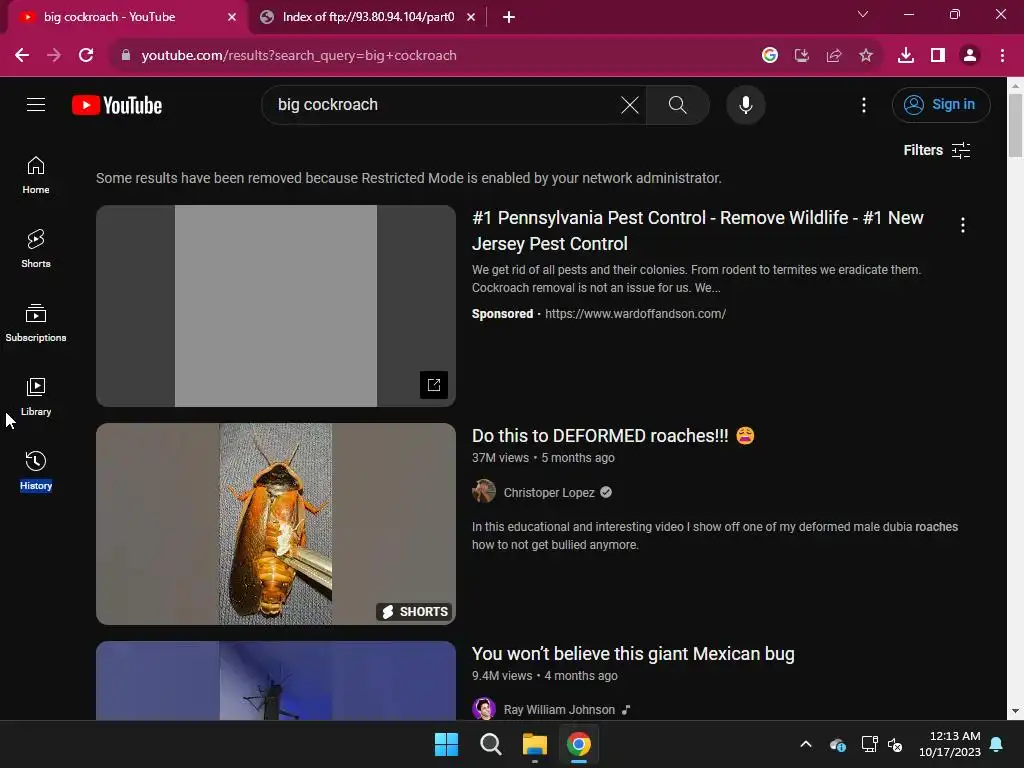Open Subscriptions in the sidebar
The image size is (1024, 768).
point(36,323)
